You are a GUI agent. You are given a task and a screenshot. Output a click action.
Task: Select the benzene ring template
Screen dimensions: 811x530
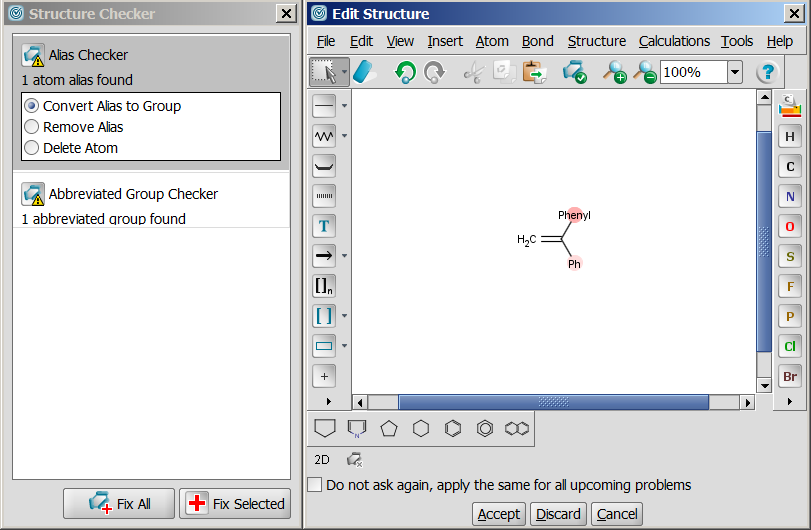tap(453, 428)
